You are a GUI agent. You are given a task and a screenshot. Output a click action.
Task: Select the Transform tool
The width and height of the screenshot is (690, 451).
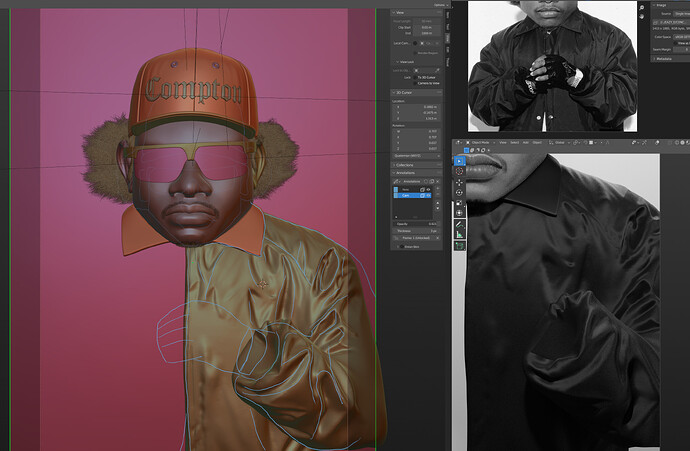pyautogui.click(x=459, y=213)
